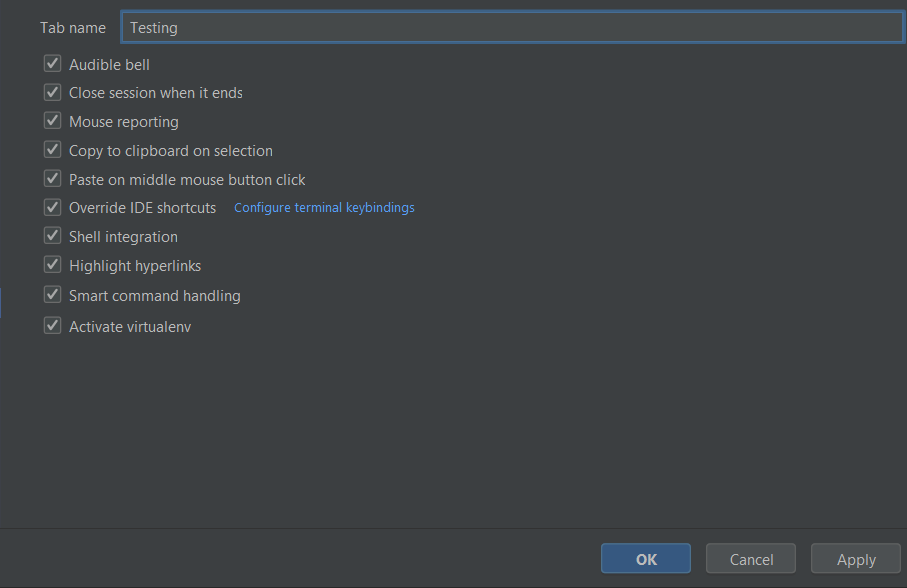Toggle Copy to clipboard on selection
Screen dimensions: 907x588
(53, 150)
